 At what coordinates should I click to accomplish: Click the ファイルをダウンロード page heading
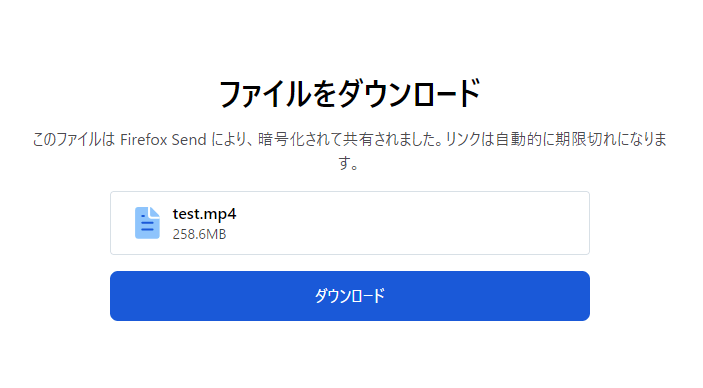(x=350, y=94)
